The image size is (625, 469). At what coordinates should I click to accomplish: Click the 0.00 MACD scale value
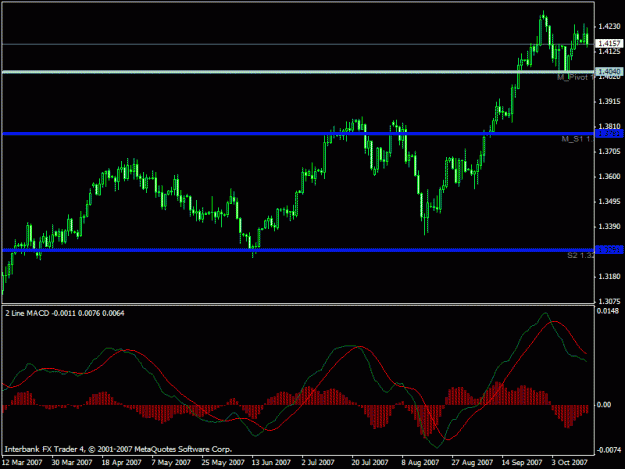point(603,405)
